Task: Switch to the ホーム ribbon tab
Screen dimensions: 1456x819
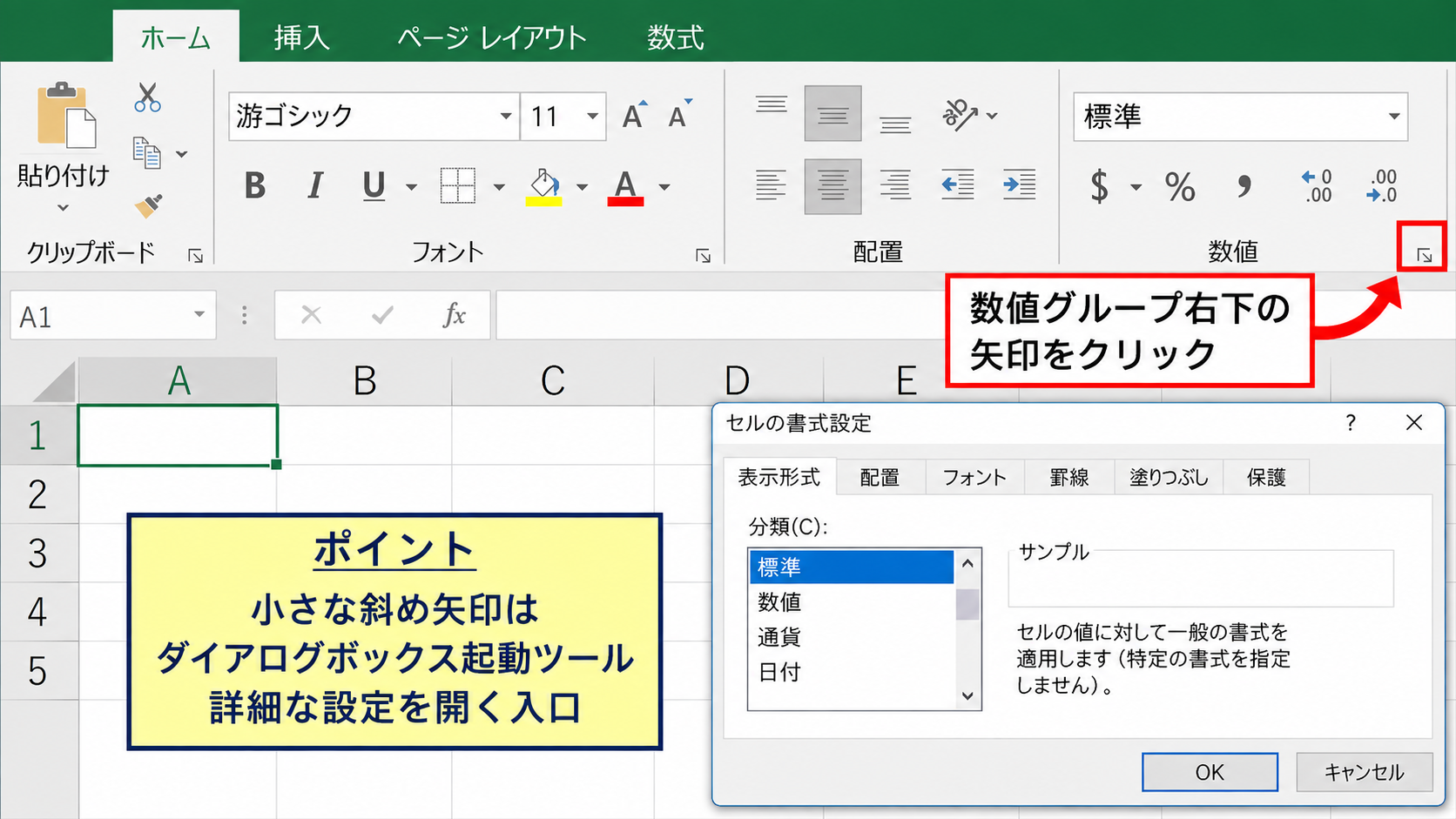Action: pyautogui.click(x=176, y=37)
